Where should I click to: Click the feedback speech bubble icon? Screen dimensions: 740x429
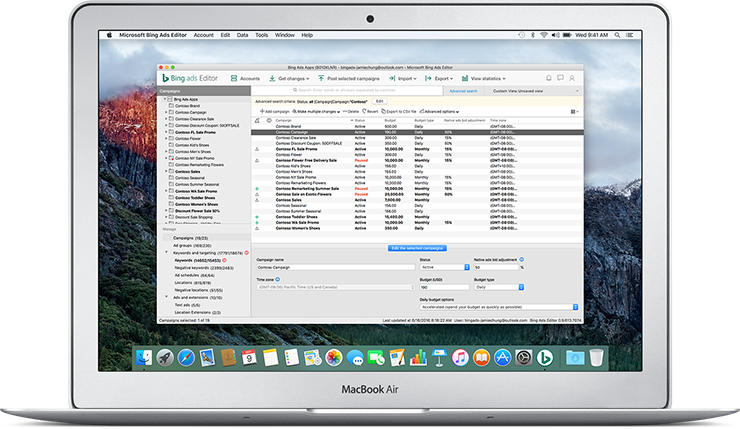click(560, 78)
